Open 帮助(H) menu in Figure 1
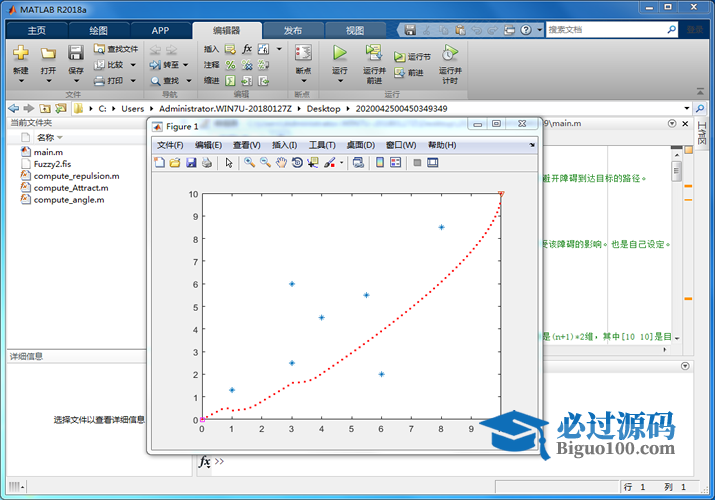This screenshot has height=500, width=715. point(442,145)
